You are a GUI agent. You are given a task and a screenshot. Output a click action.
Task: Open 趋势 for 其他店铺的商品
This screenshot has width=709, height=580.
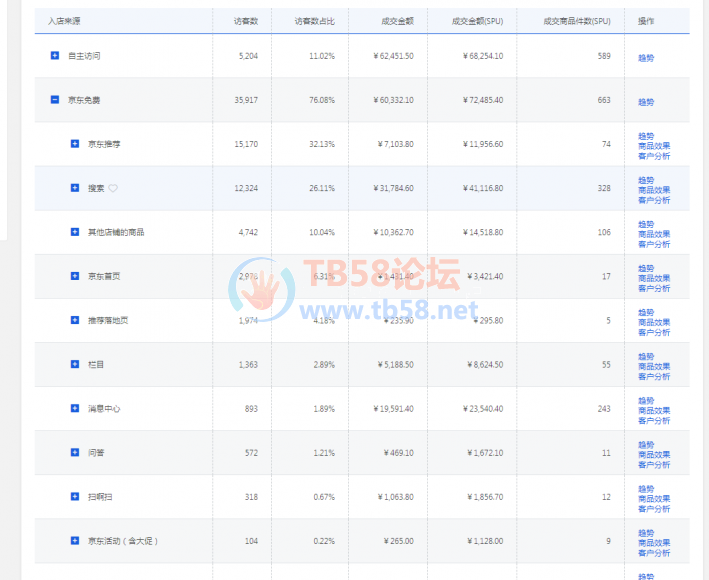tap(646, 224)
